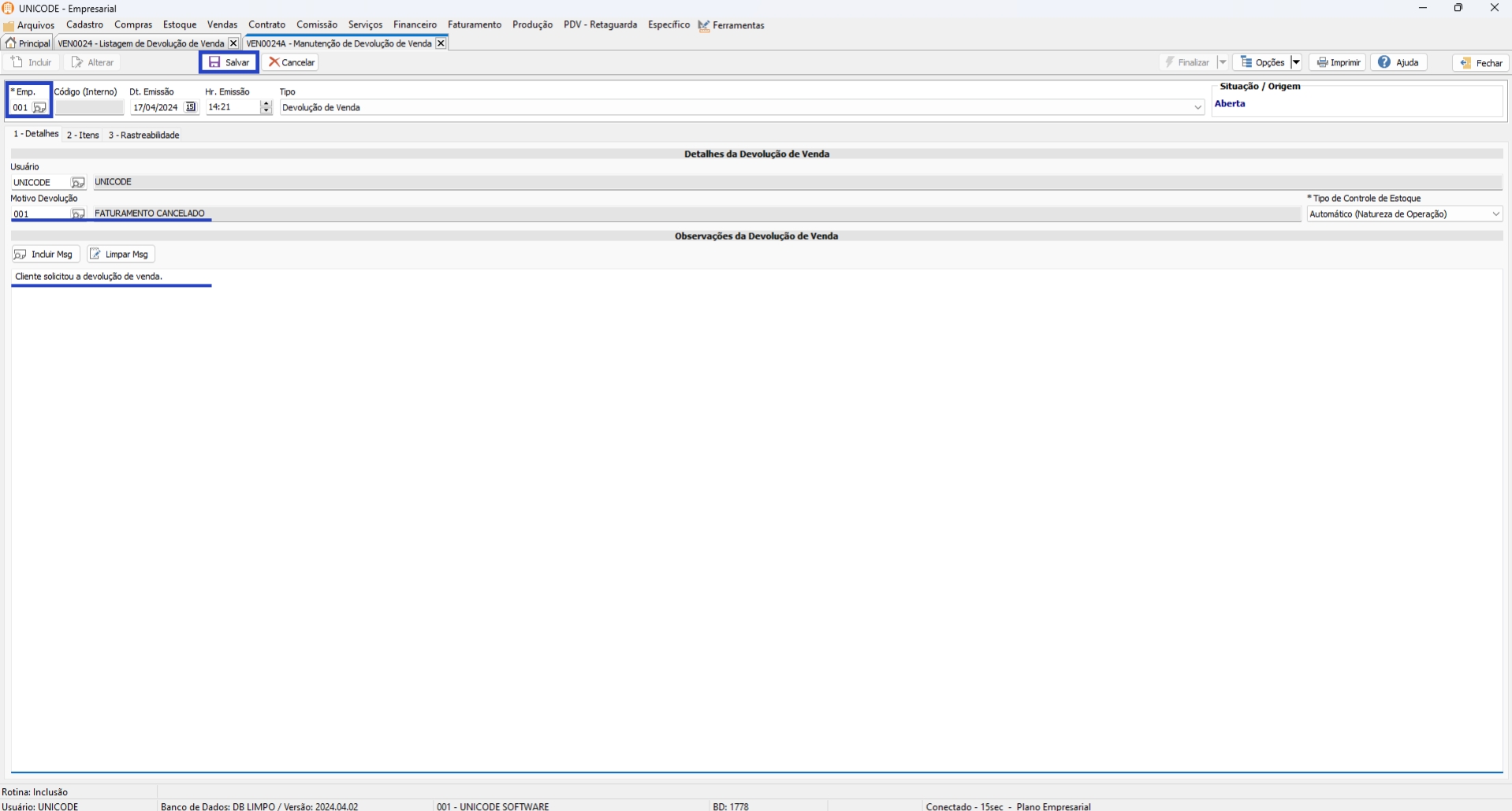
Task: Expand the Tipo dropdown
Action: pyautogui.click(x=1197, y=108)
